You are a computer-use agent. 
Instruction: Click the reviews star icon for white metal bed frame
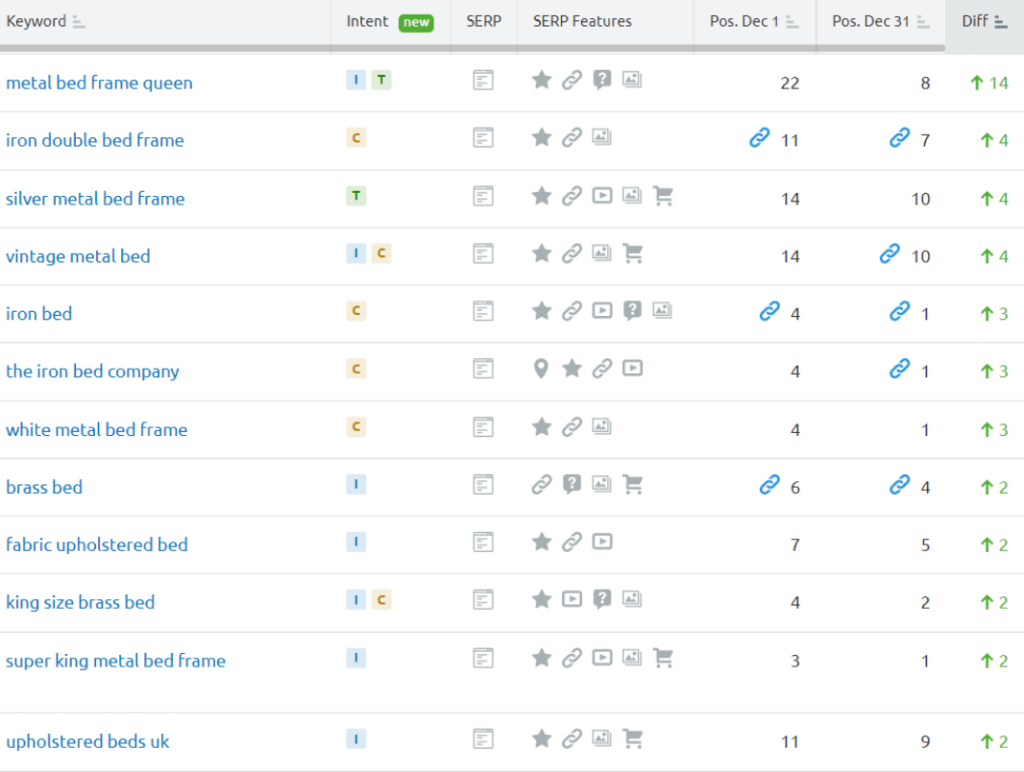pyautogui.click(x=541, y=427)
